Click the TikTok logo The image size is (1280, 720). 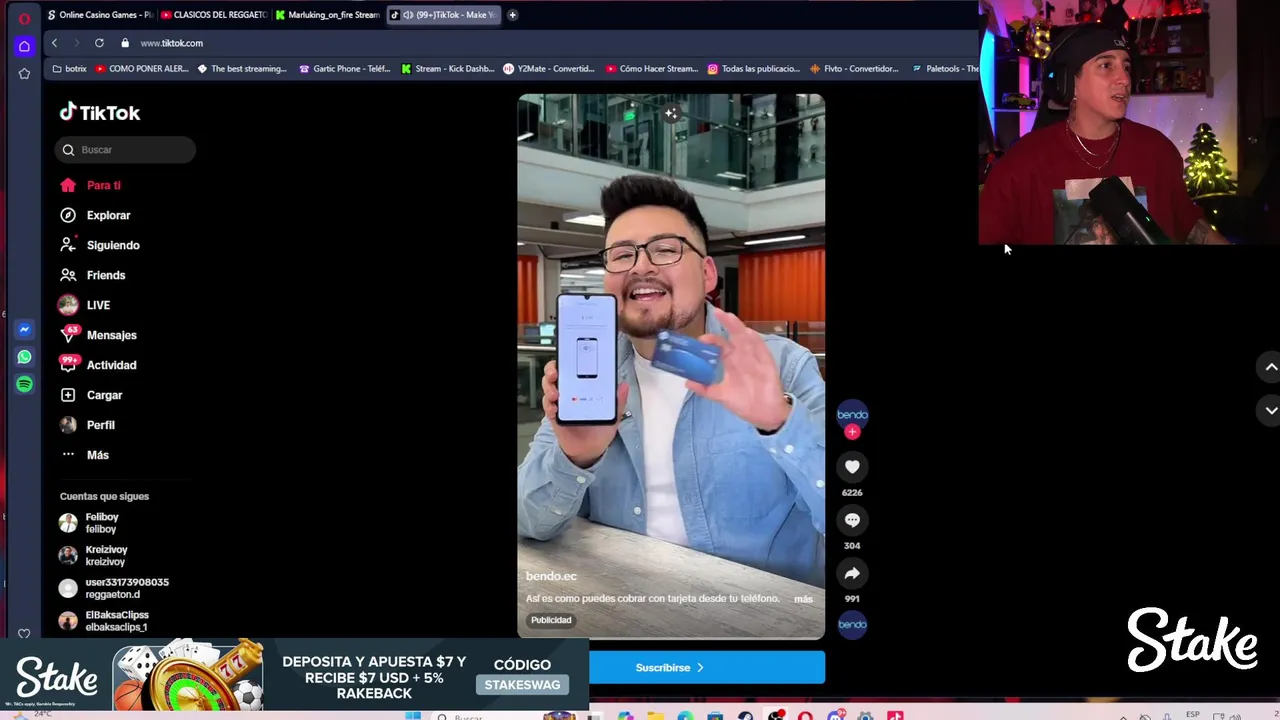click(x=100, y=113)
